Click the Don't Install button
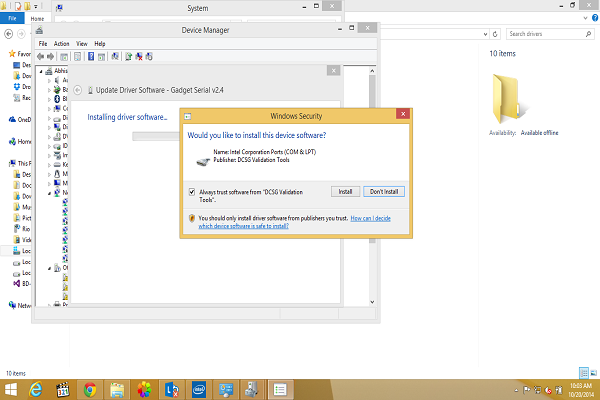Screen dimensions: 600x400 [383, 191]
